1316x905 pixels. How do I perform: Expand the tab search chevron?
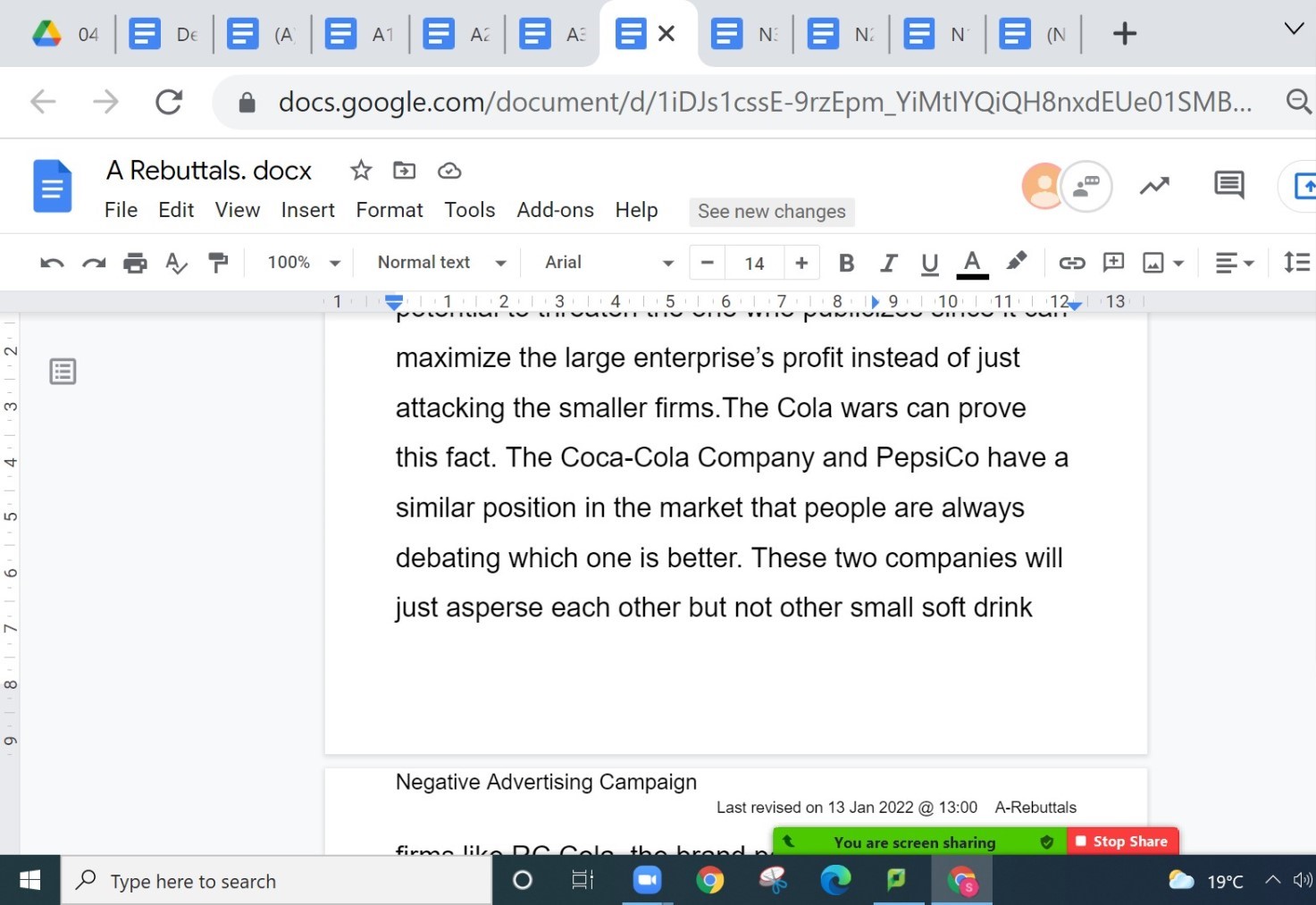[x=1294, y=29]
